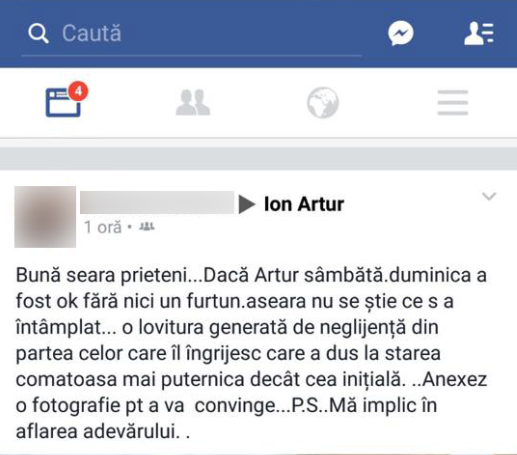Tap the underline of the search bar
The width and height of the screenshot is (517, 455).
click(x=192, y=55)
